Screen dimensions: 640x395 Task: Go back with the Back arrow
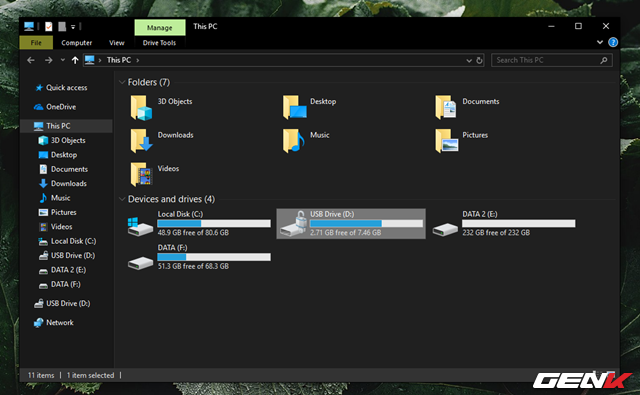(x=31, y=60)
